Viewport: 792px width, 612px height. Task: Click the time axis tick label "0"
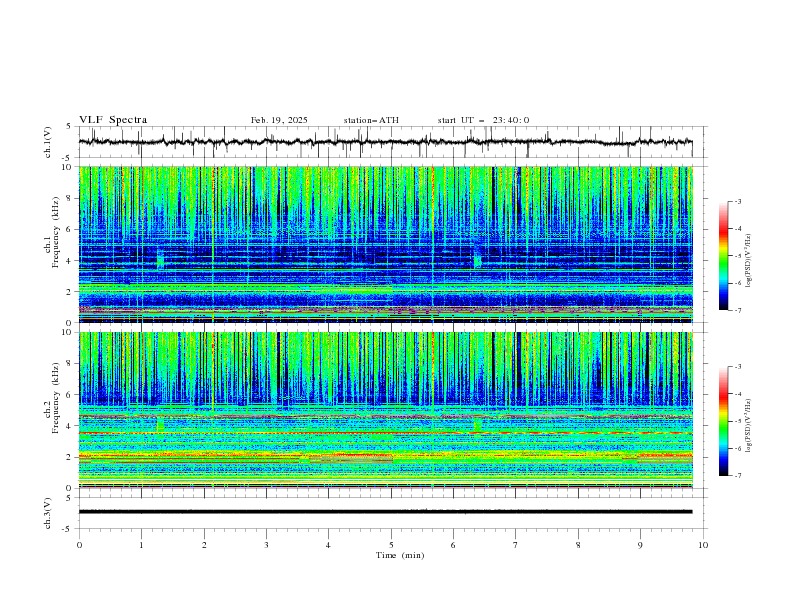pos(79,545)
